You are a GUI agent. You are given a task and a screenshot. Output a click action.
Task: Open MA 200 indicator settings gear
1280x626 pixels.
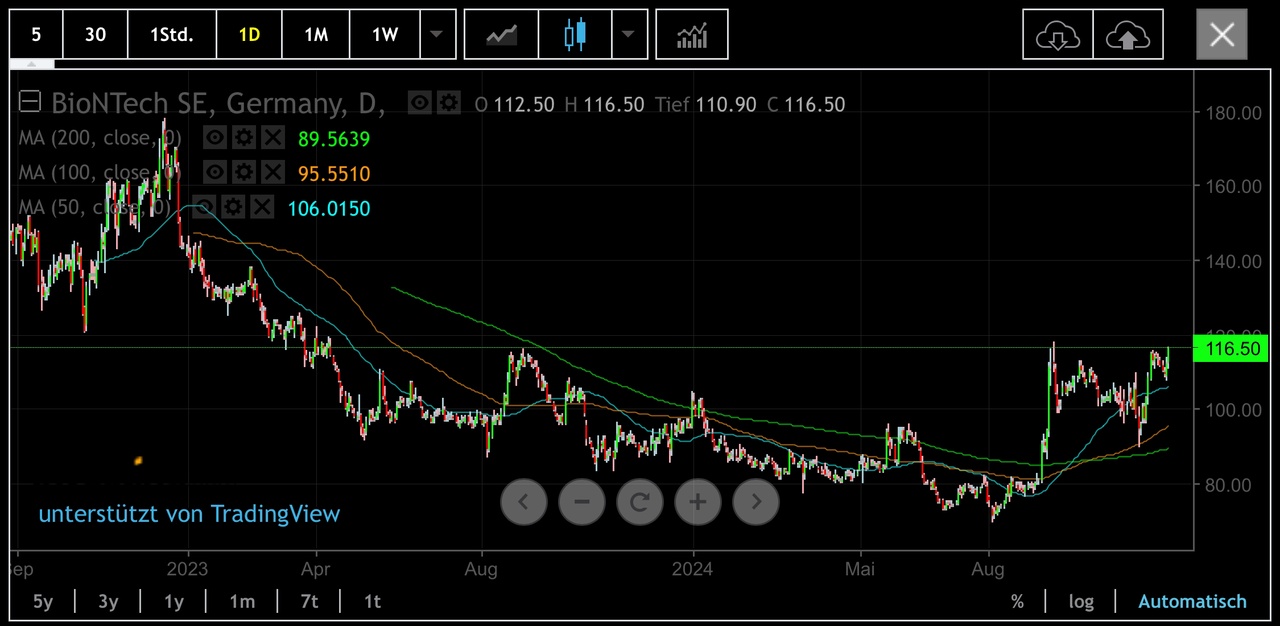243,139
